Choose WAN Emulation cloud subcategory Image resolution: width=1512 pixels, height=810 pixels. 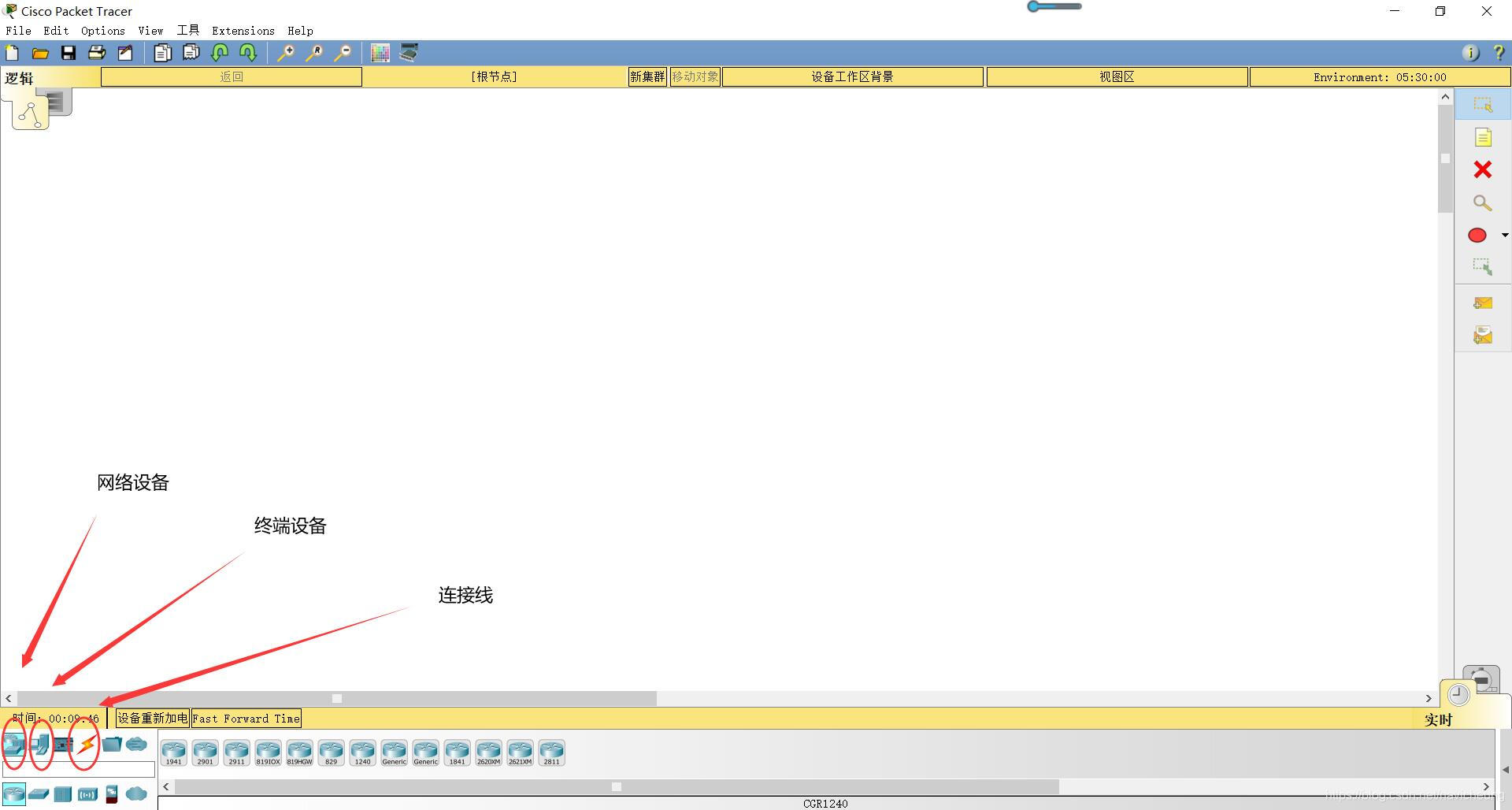(x=136, y=793)
